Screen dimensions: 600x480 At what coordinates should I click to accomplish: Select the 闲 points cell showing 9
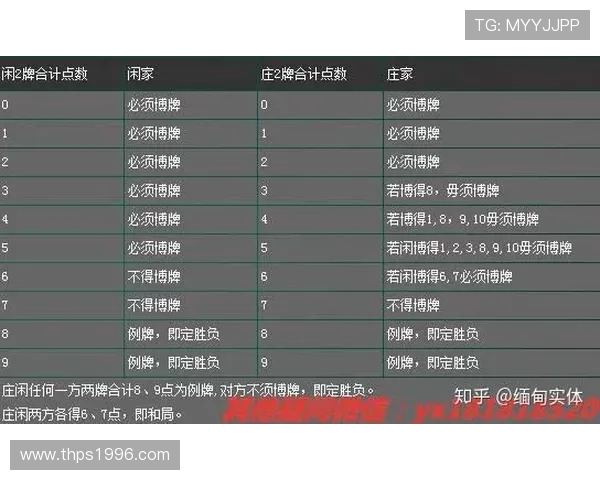click(x=62, y=362)
